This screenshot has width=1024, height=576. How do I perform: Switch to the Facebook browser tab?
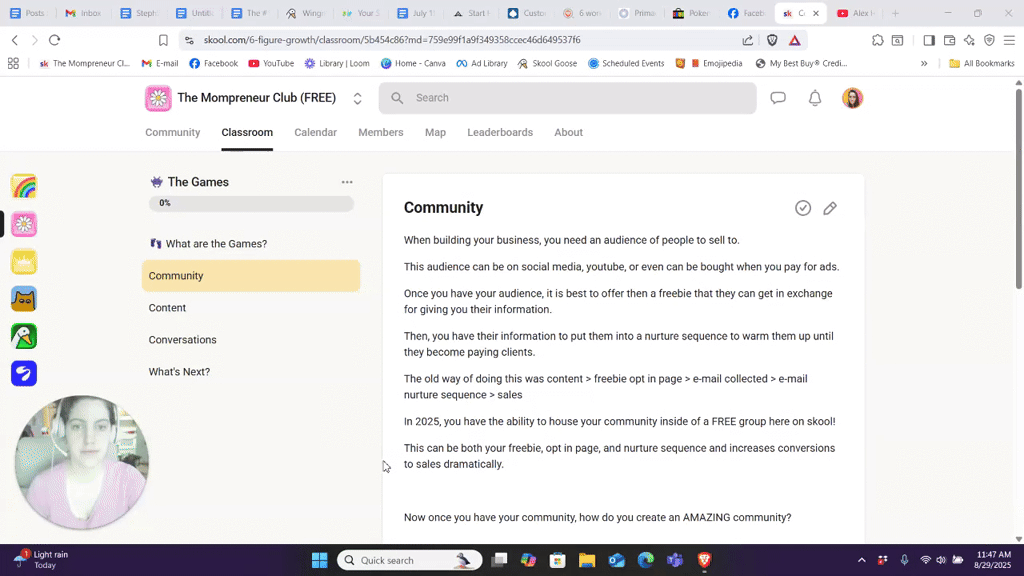tap(747, 13)
